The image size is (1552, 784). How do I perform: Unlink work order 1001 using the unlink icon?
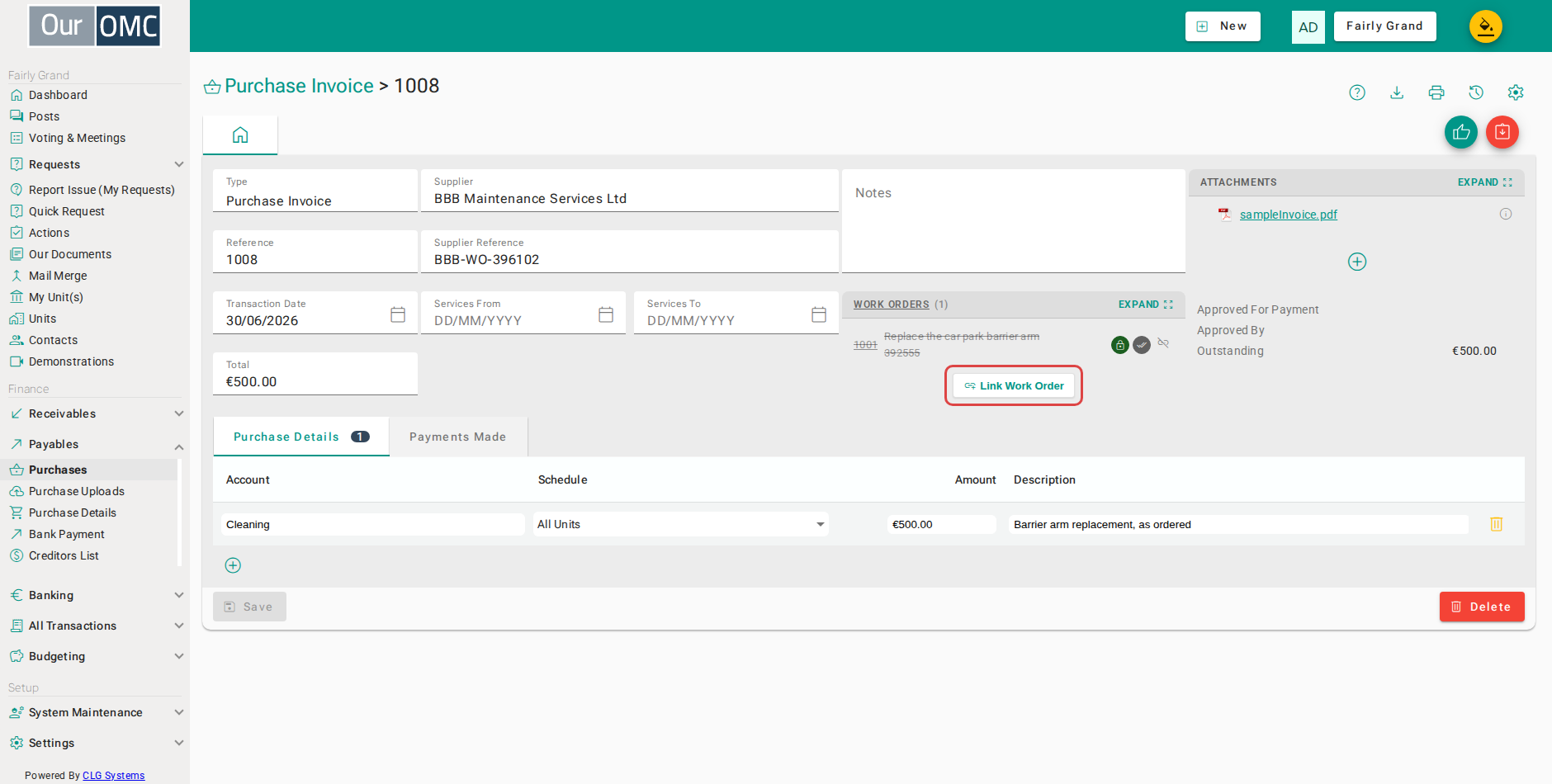1163,343
